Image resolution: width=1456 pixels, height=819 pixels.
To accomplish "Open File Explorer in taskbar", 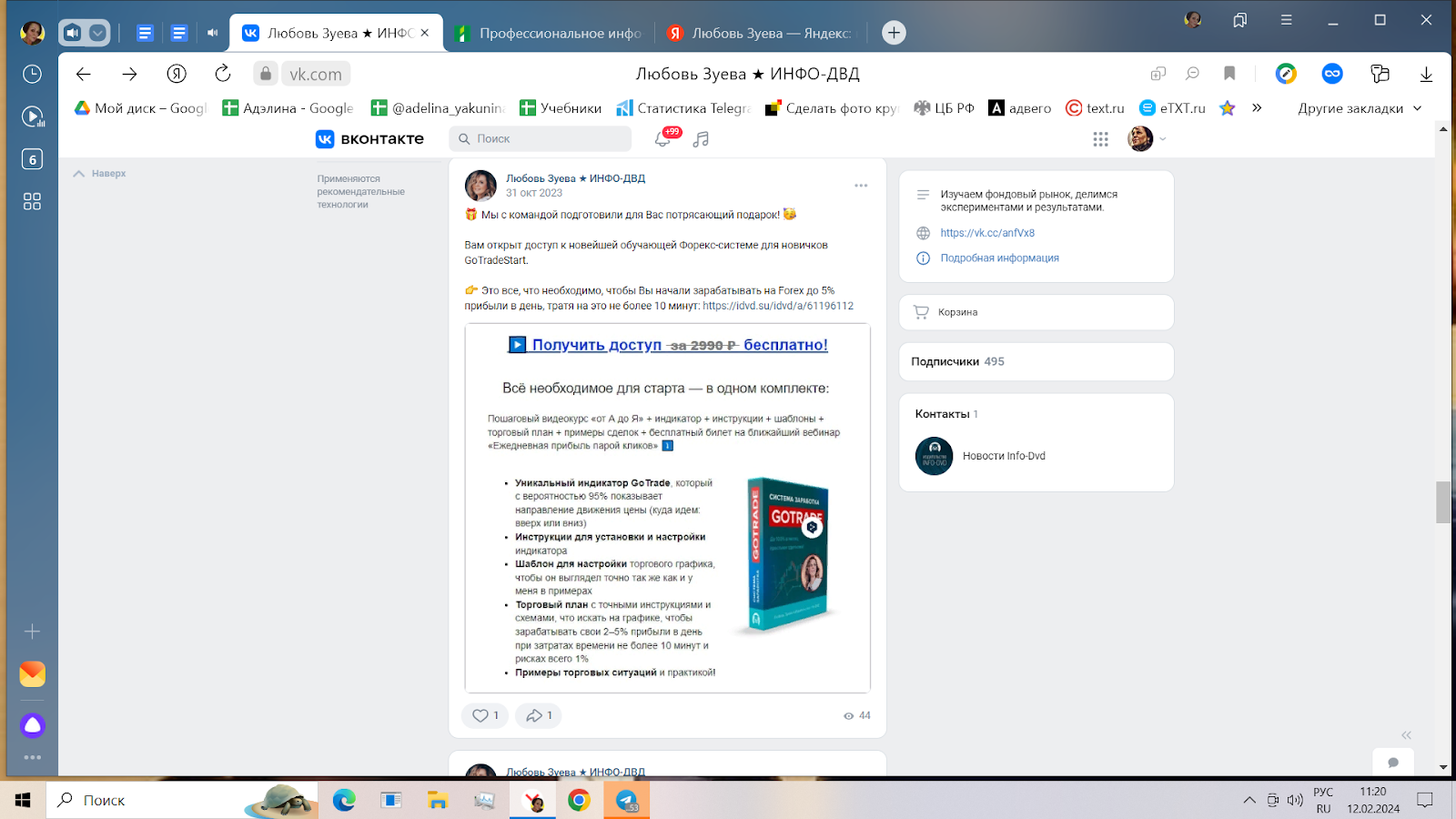I will [x=438, y=800].
